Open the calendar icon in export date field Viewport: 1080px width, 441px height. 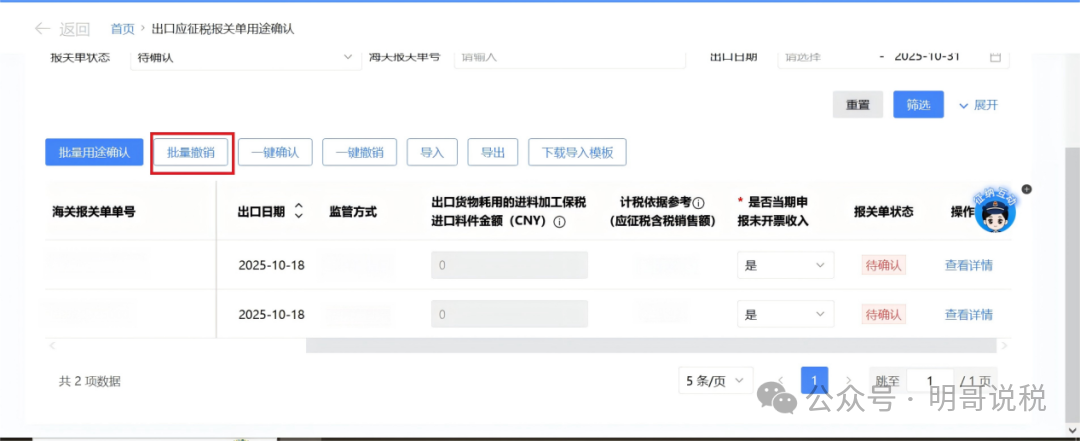(x=995, y=57)
